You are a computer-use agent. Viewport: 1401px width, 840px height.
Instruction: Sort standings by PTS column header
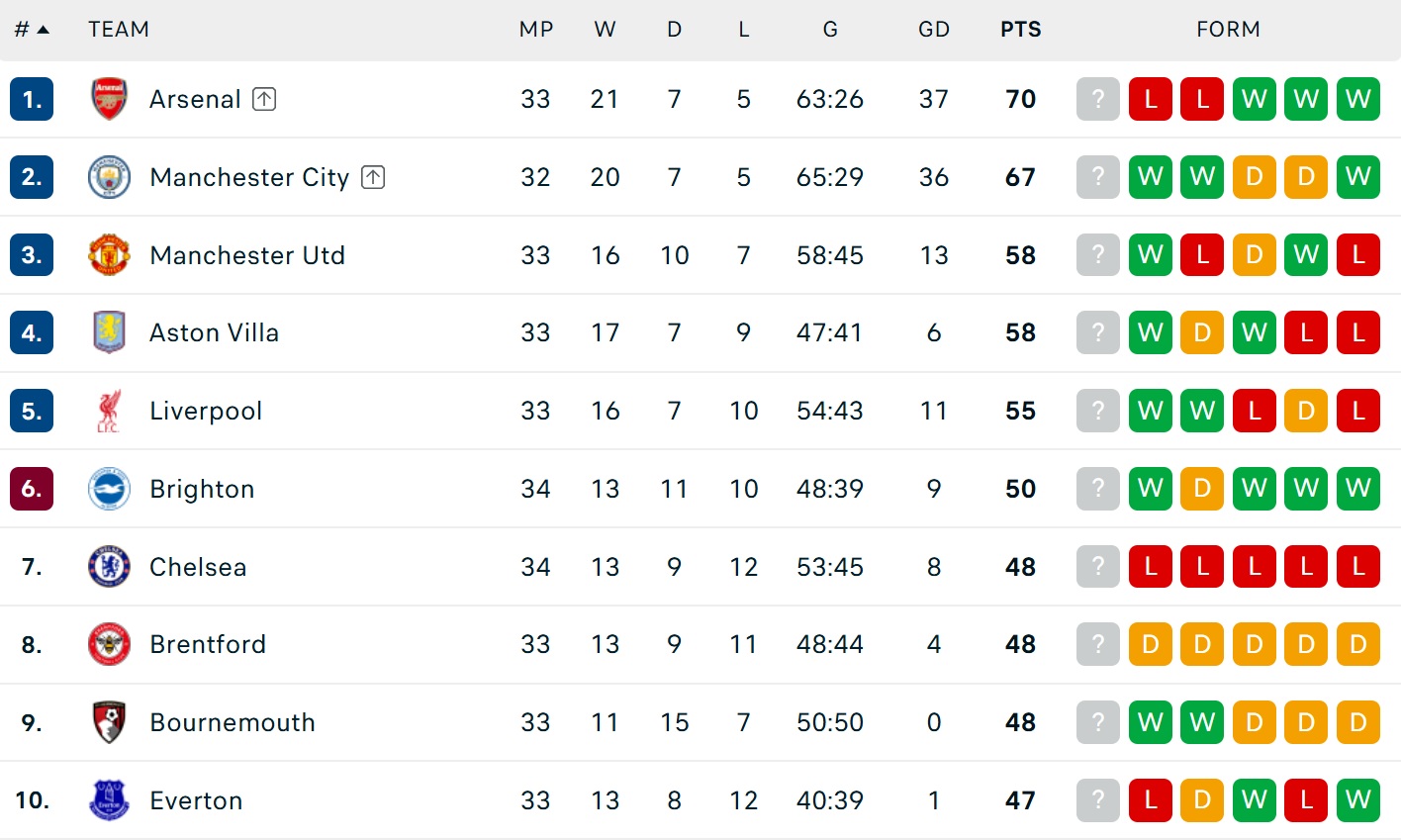tap(1020, 30)
